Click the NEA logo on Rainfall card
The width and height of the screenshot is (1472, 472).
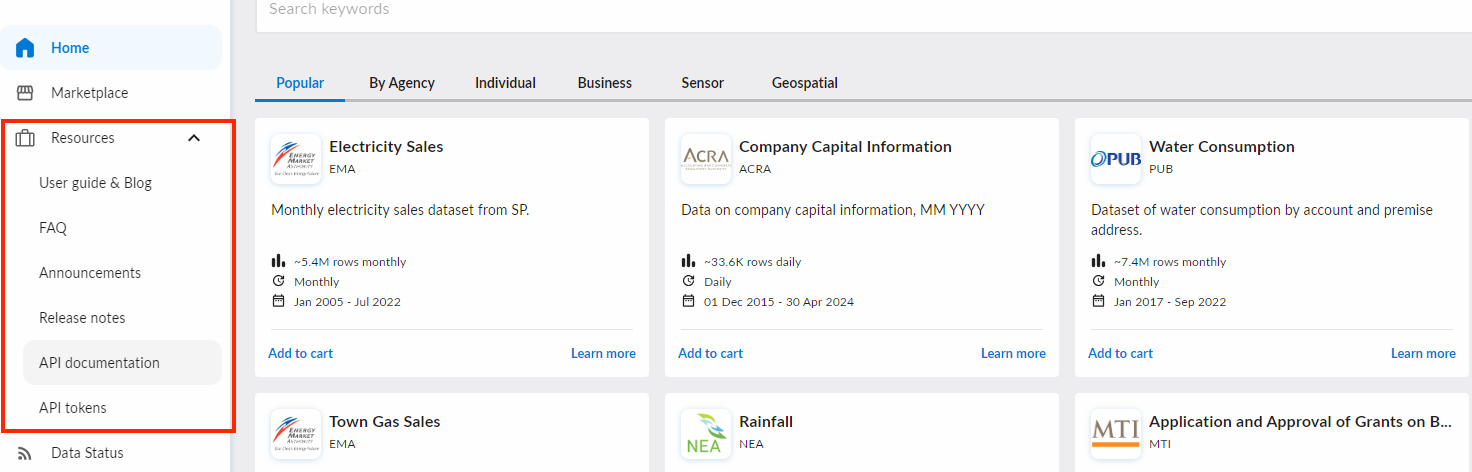click(706, 434)
